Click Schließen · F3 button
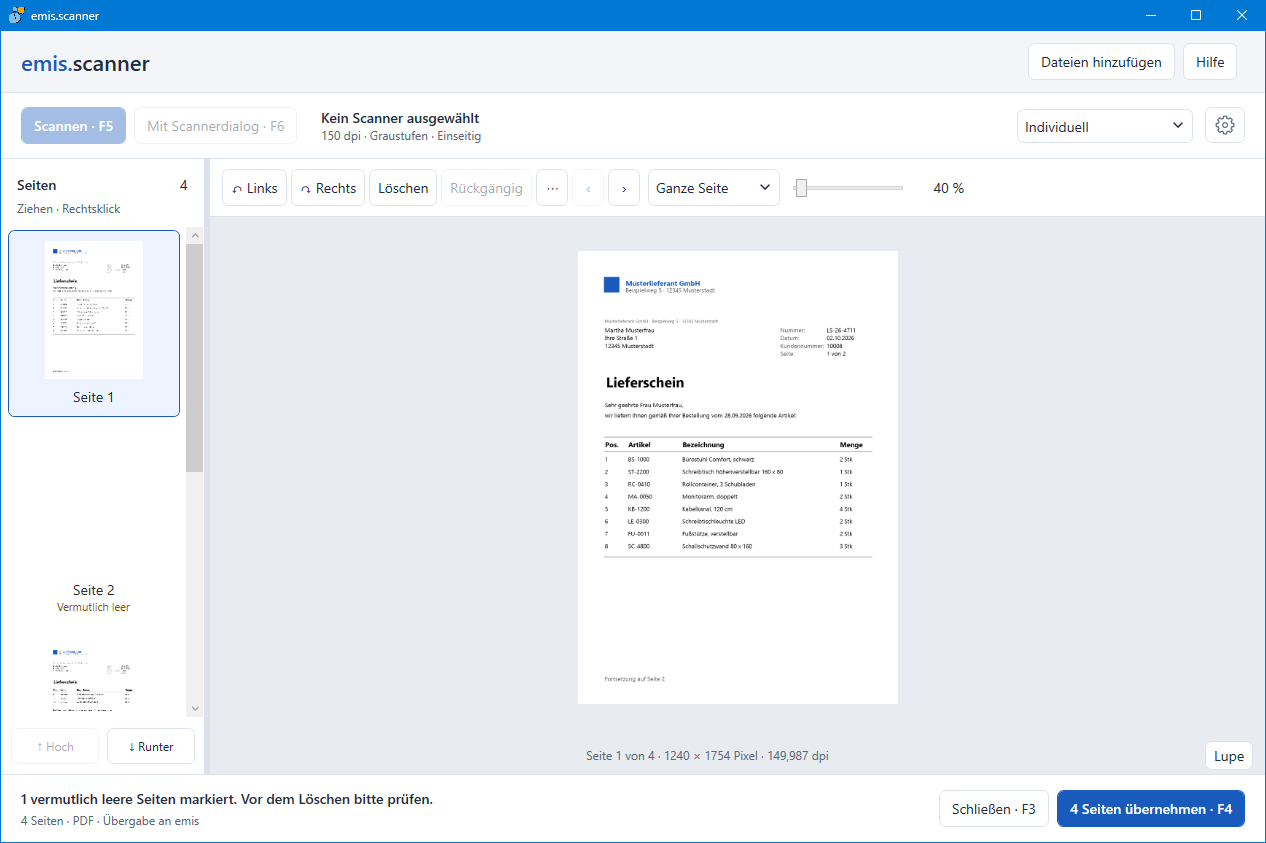 993,809
